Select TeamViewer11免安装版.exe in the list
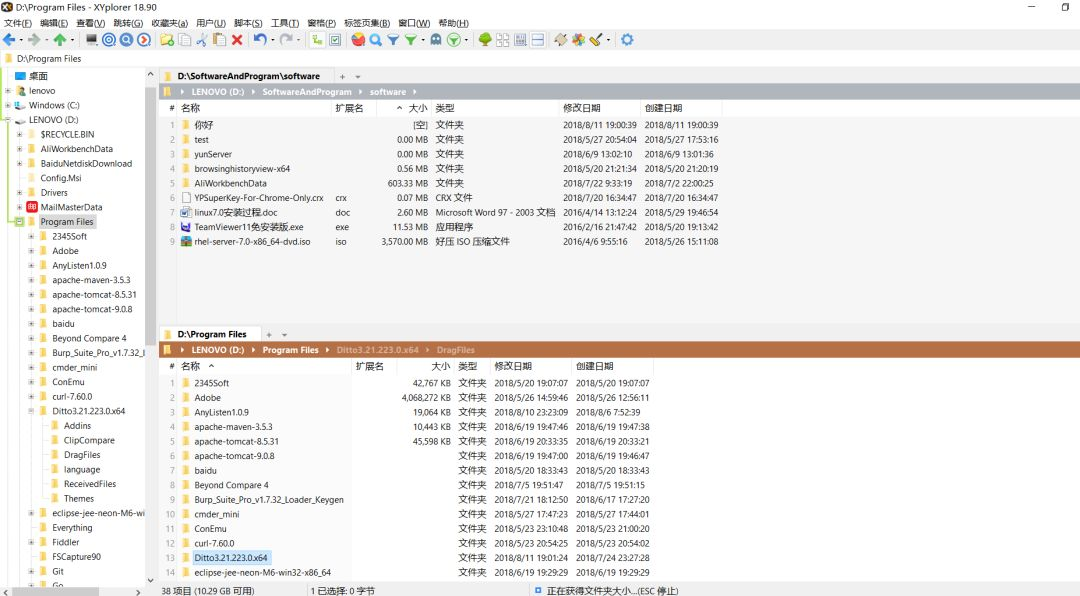Screen dimensions: 1080x596 click(x=249, y=227)
